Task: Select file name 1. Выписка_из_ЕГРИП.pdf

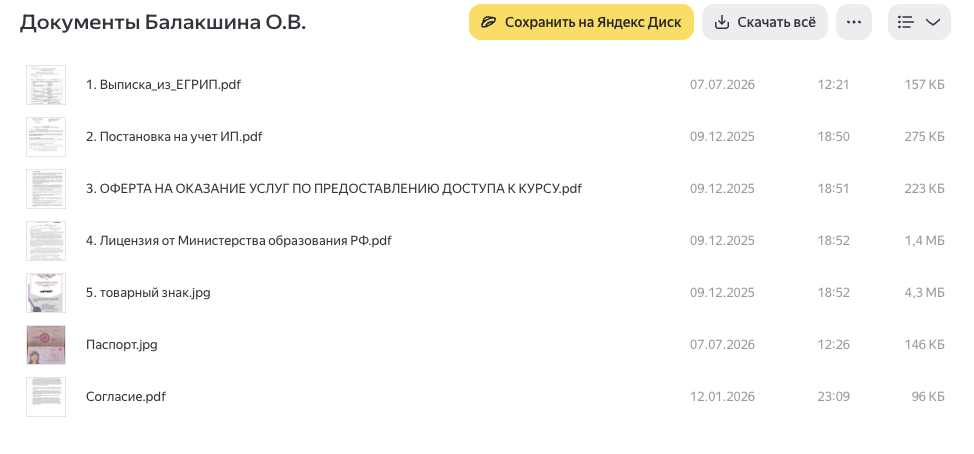Action: [x=163, y=84]
